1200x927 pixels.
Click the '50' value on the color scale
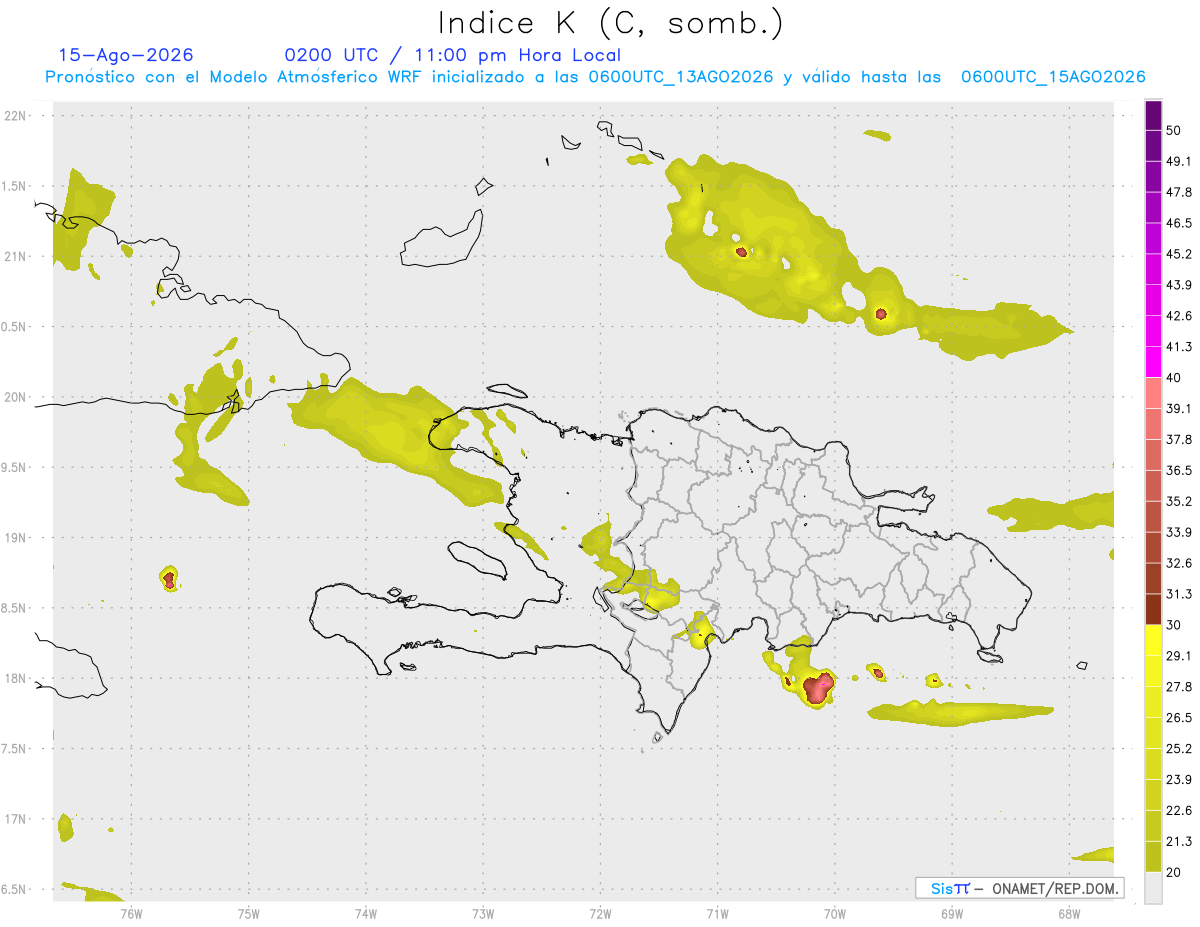pos(1174,130)
